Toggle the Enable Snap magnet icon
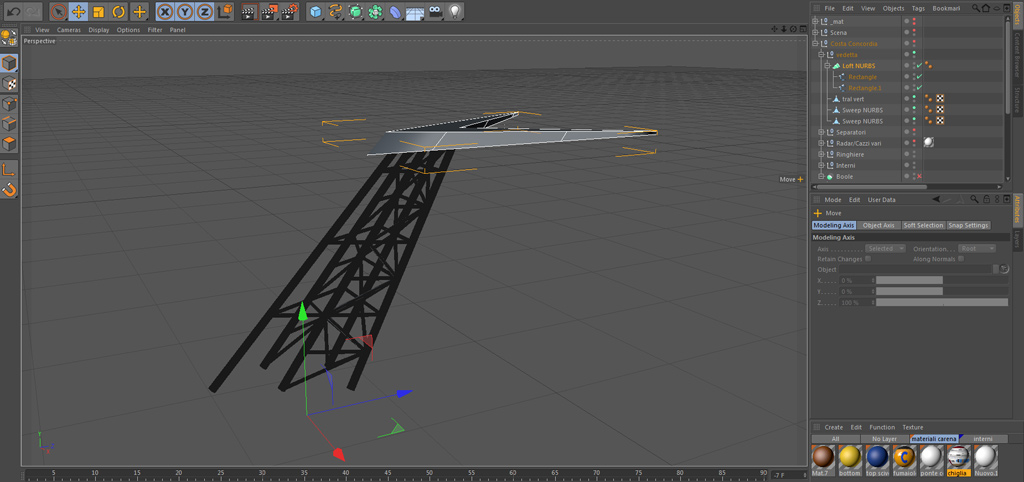This screenshot has height=482, width=1024. click(x=9, y=190)
